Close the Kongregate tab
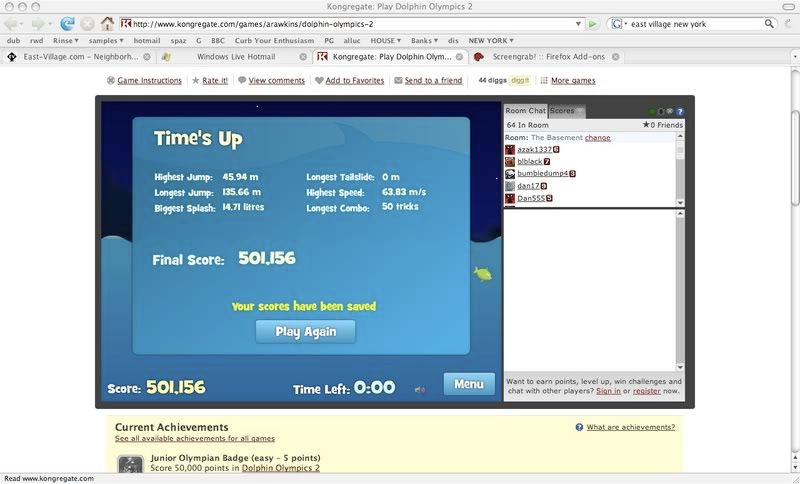 pyautogui.click(x=459, y=57)
